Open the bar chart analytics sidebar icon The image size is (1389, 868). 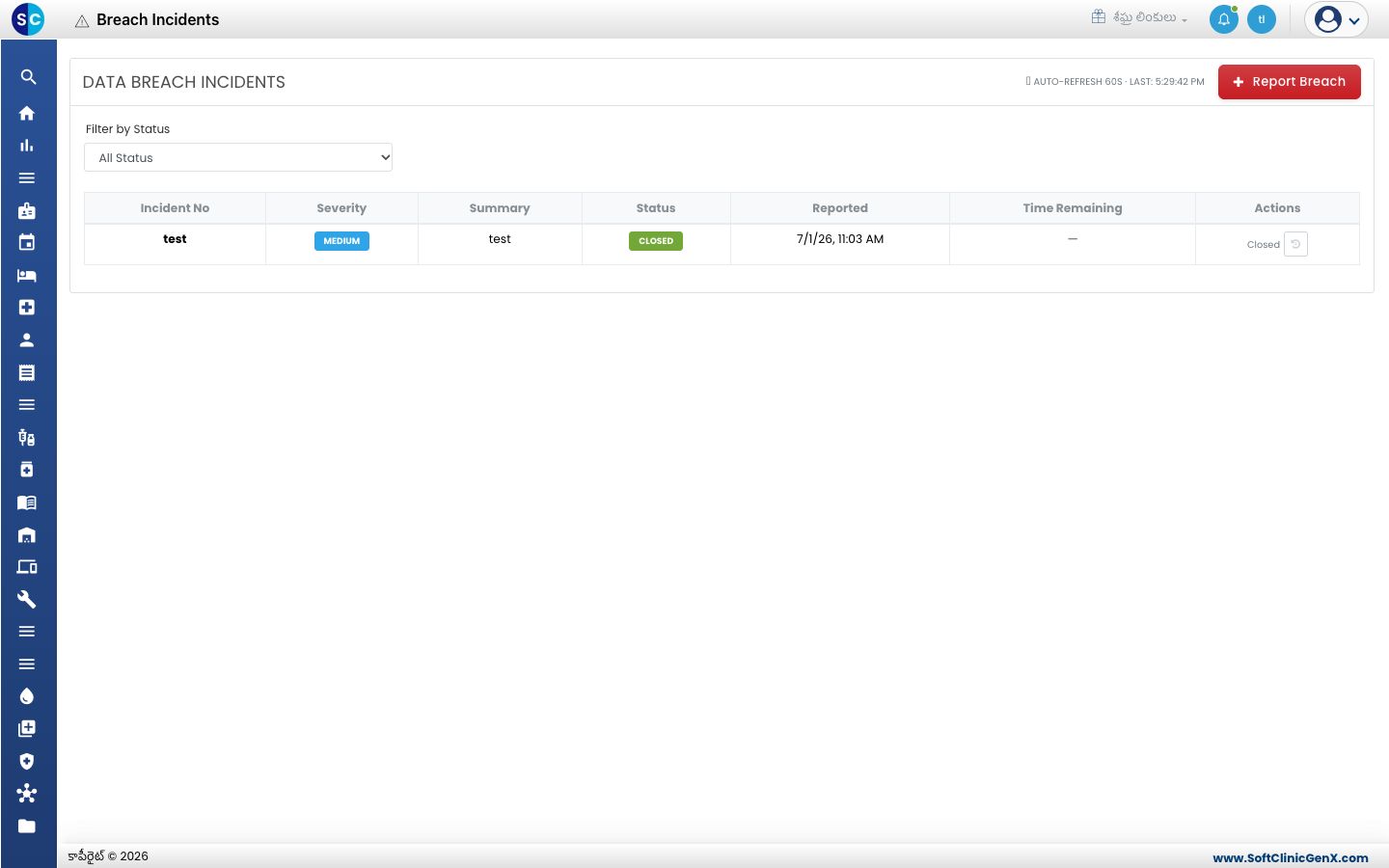pyautogui.click(x=27, y=146)
